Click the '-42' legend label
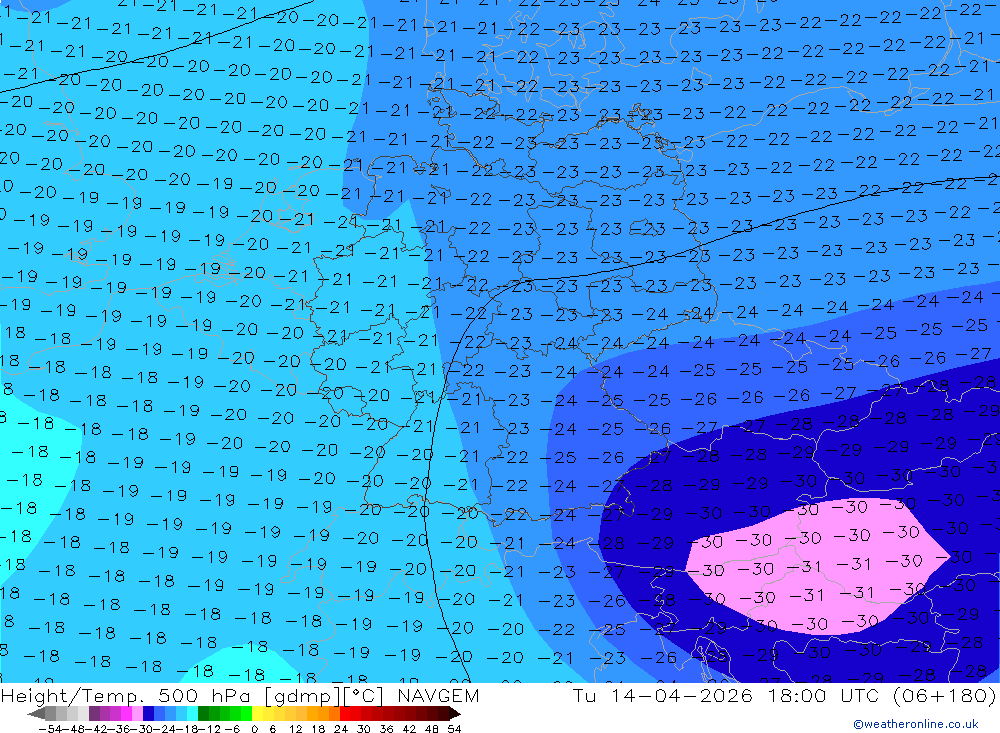Viewport: 1000px width, 733px height. (98, 729)
